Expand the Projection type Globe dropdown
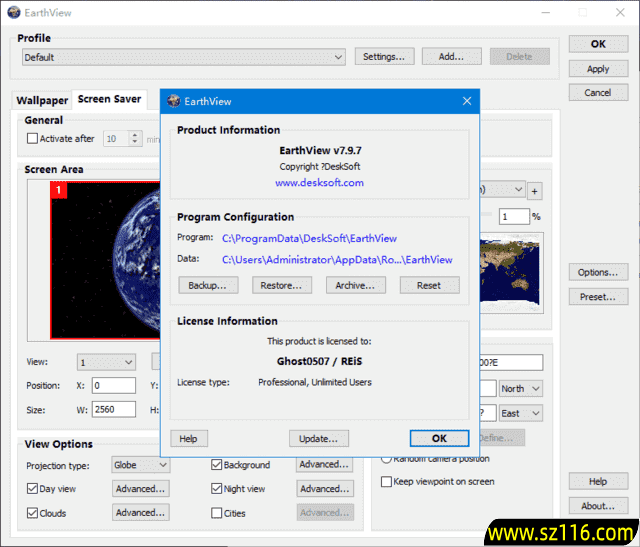The height and width of the screenshot is (547, 640). pyautogui.click(x=140, y=465)
